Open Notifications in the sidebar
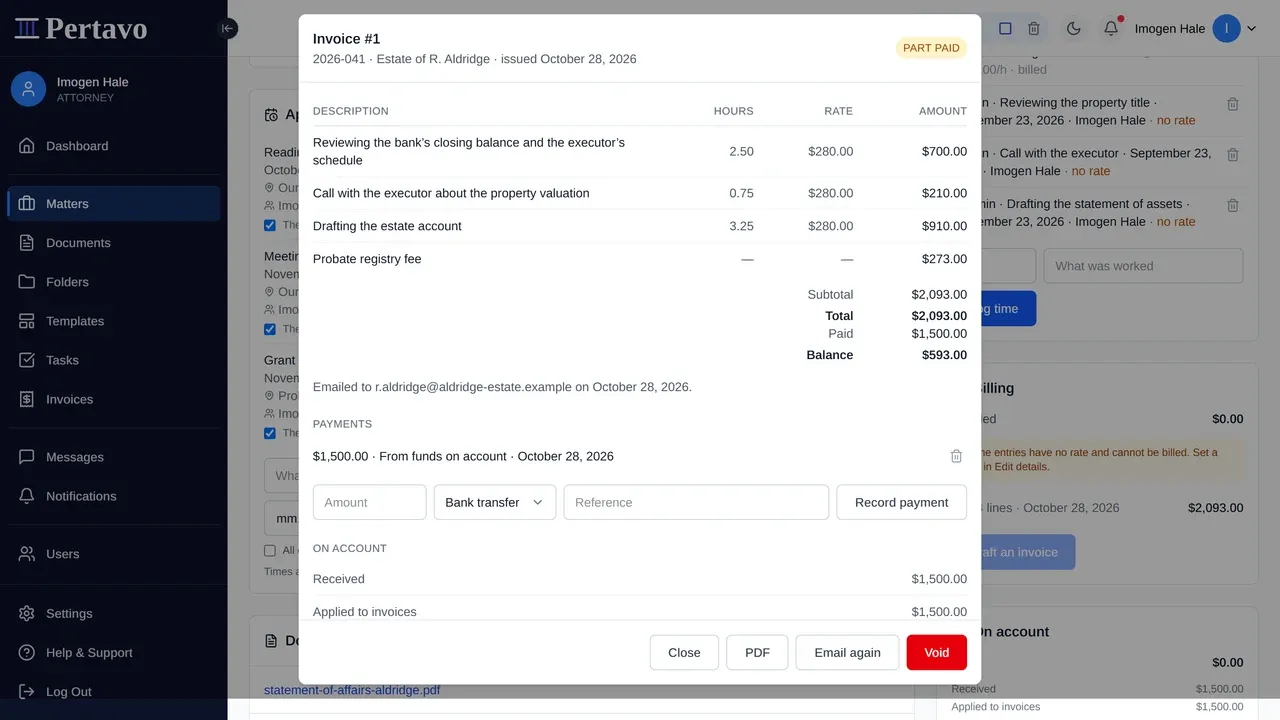The height and width of the screenshot is (720, 1280). click(113, 496)
